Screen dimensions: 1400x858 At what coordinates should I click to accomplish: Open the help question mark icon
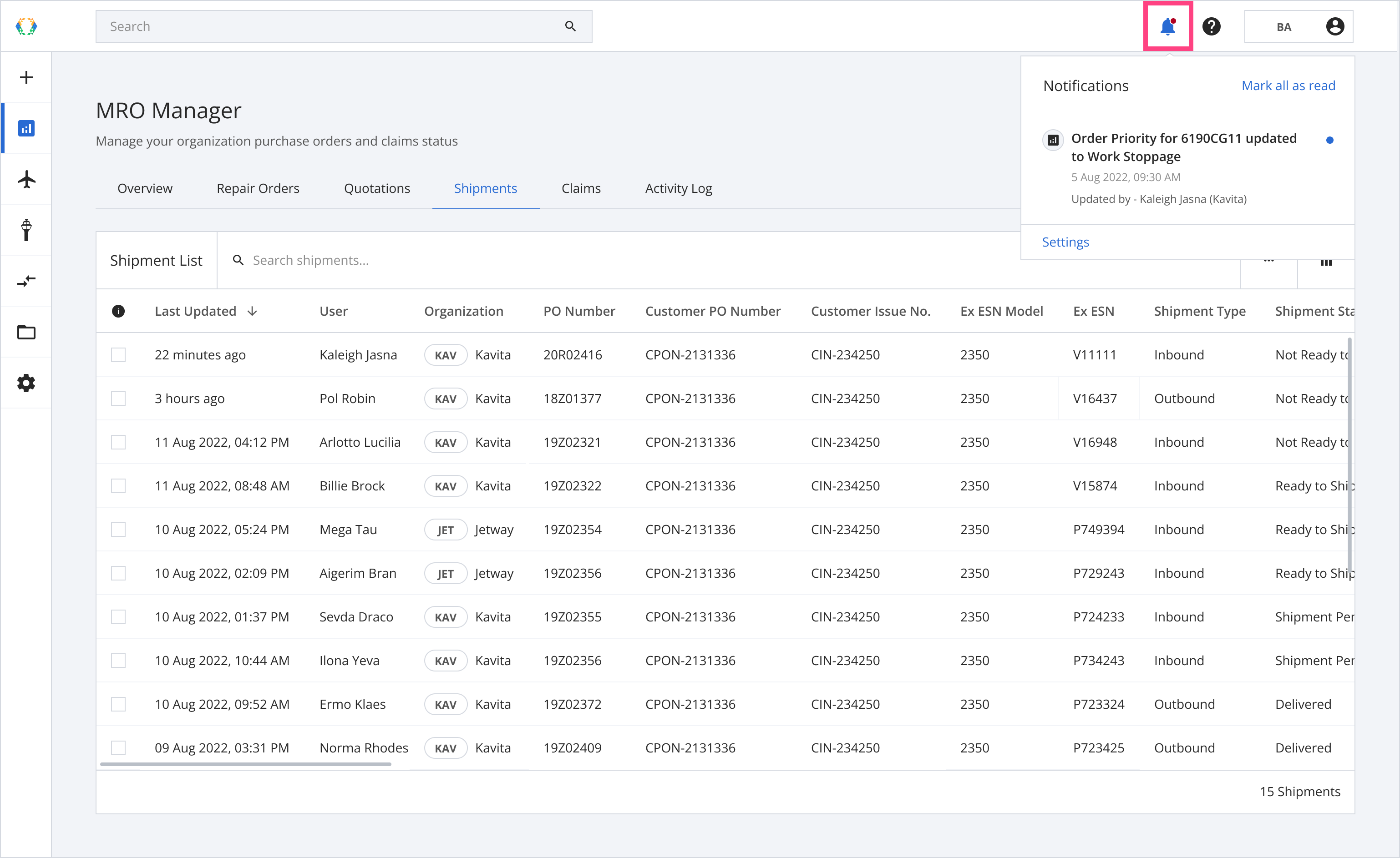[1212, 26]
